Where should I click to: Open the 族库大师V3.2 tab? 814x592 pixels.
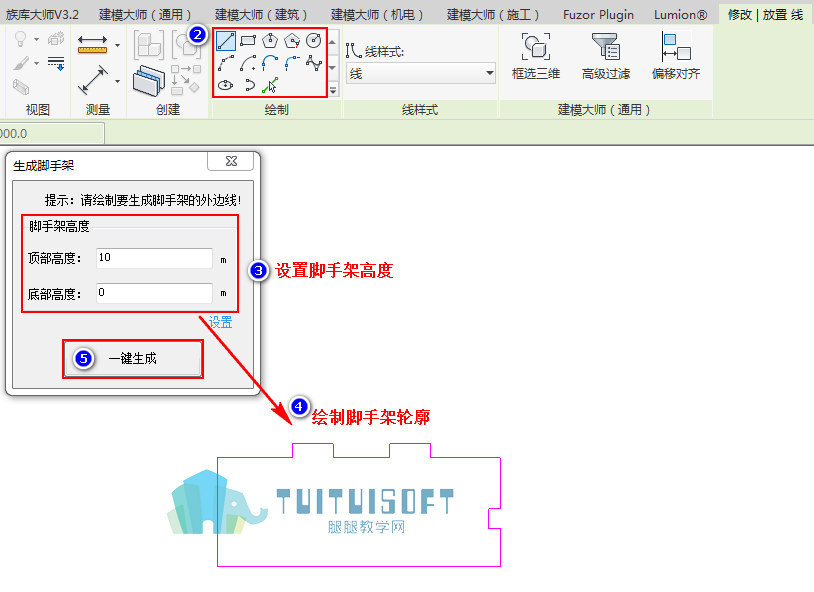(43, 15)
